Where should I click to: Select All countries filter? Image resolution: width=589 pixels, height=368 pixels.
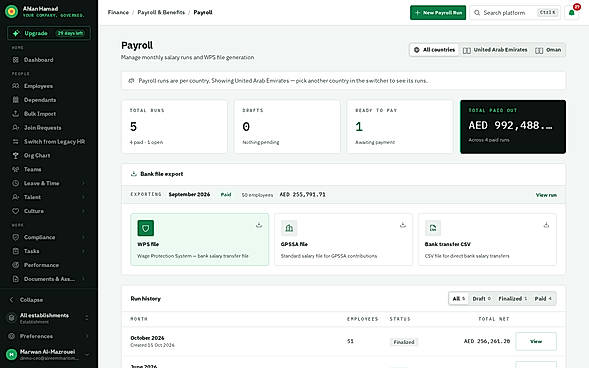(x=434, y=50)
